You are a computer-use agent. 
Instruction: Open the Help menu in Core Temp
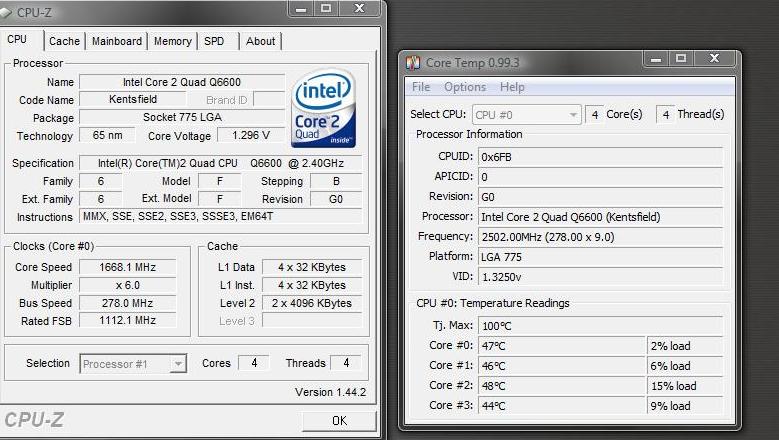tap(512, 87)
